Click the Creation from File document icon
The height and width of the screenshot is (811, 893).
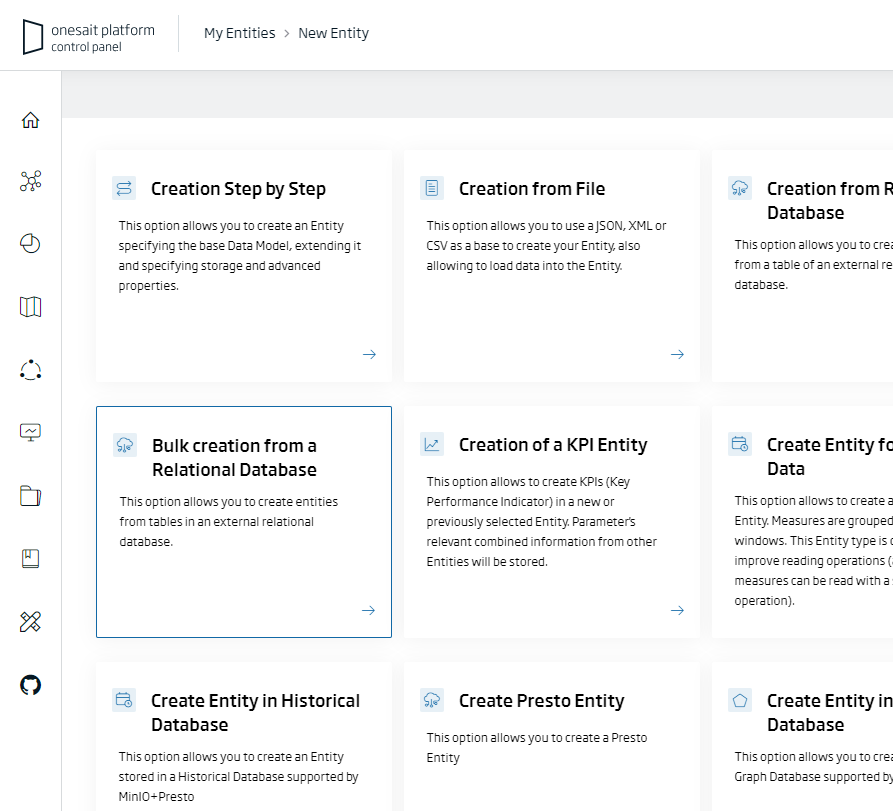tap(432, 188)
